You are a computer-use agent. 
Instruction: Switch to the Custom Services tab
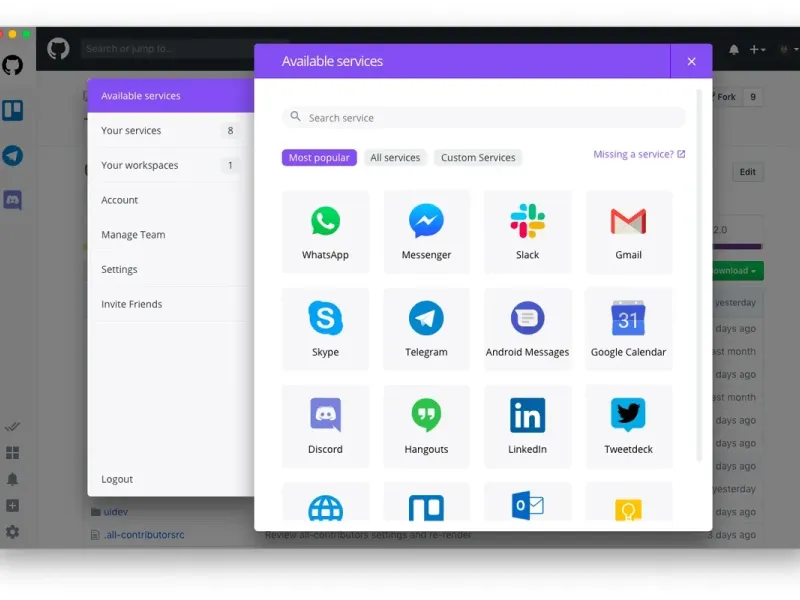(478, 158)
